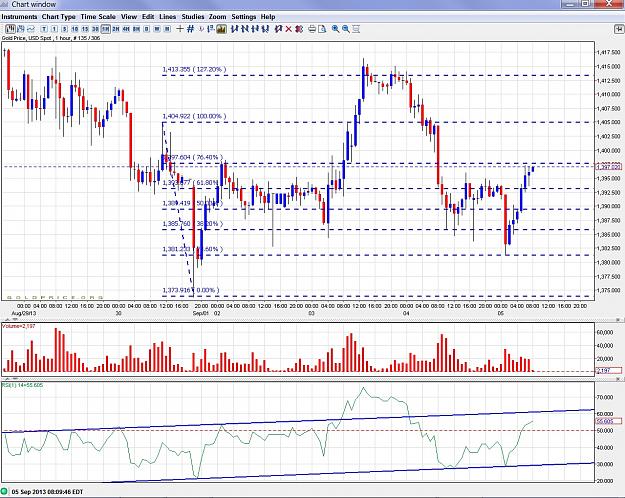Click the page preview icon next to printer
The width and height of the screenshot is (625, 498).
pyautogui.click(x=322, y=29)
